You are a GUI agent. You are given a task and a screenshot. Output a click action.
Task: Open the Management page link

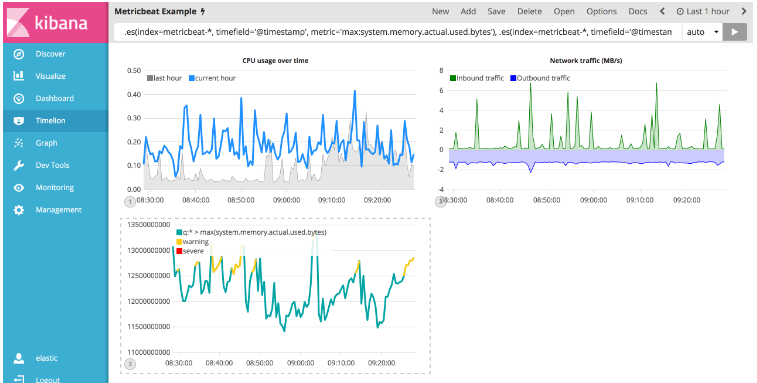(58, 210)
